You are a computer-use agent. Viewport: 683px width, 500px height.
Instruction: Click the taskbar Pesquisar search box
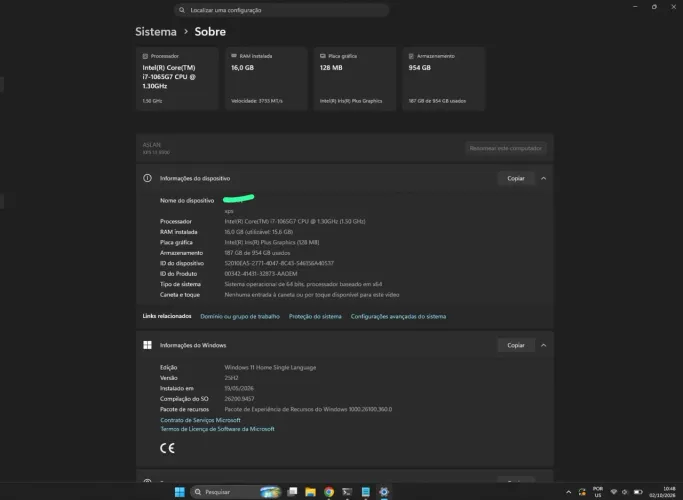[x=236, y=492]
